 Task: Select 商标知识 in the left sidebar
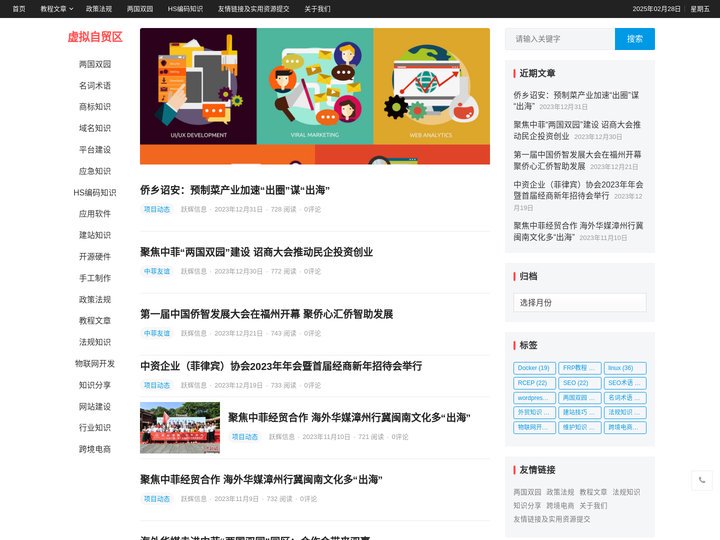tap(95, 107)
